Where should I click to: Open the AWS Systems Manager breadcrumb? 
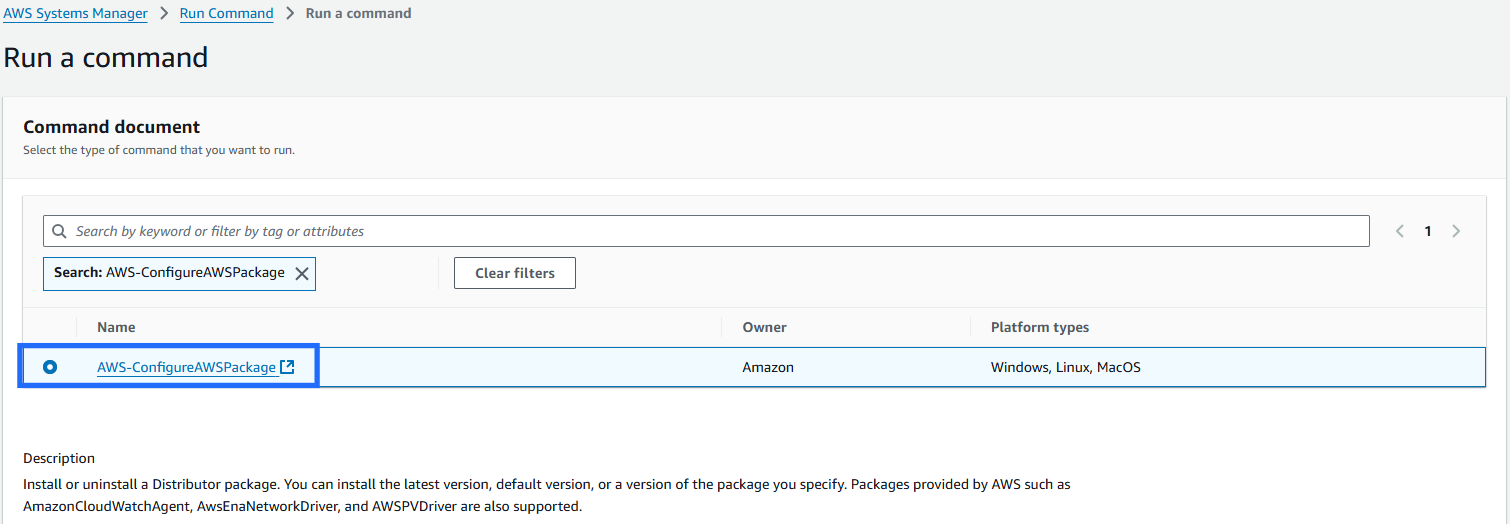[x=76, y=13]
